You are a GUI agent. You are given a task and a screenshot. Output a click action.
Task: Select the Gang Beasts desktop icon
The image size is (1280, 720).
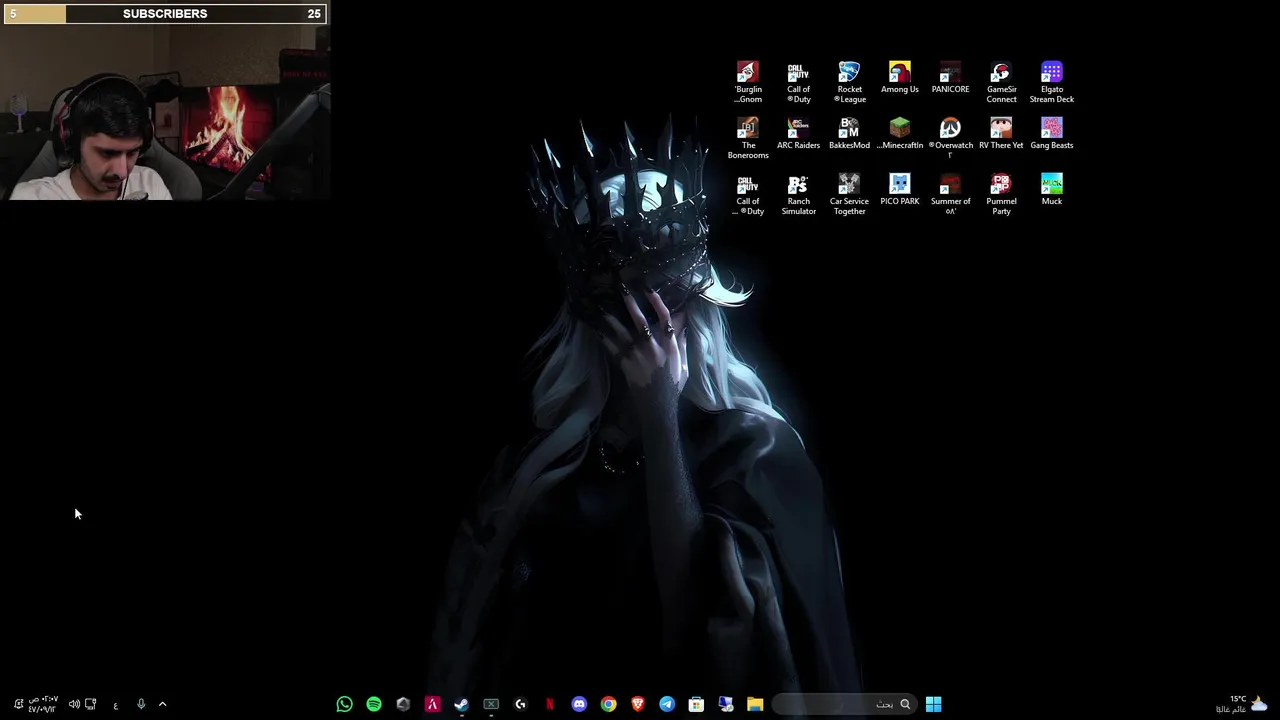click(1052, 134)
